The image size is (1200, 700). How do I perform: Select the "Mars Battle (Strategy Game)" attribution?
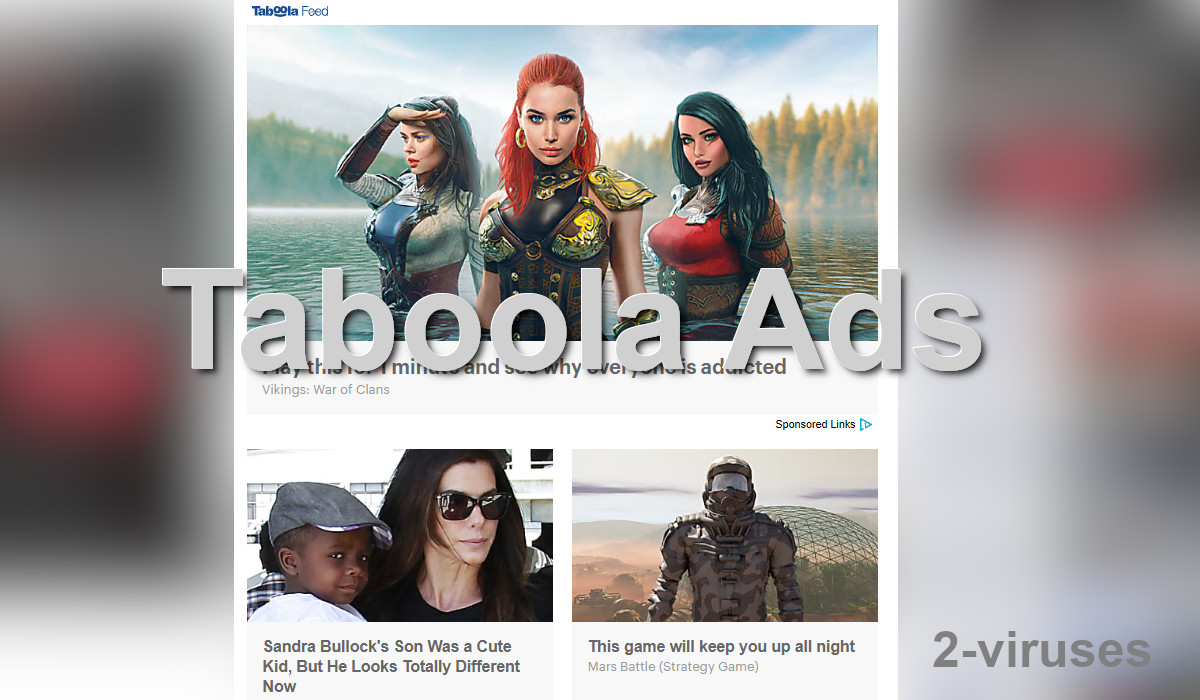(x=673, y=666)
